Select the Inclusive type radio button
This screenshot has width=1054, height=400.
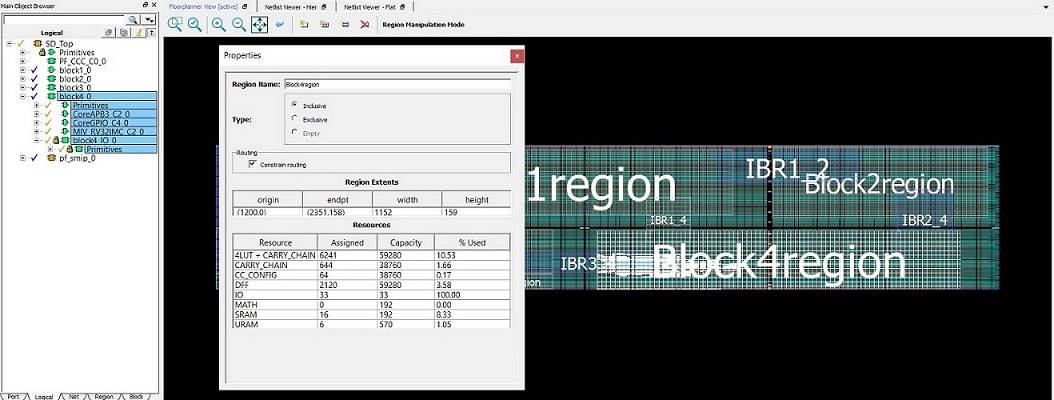(294, 104)
